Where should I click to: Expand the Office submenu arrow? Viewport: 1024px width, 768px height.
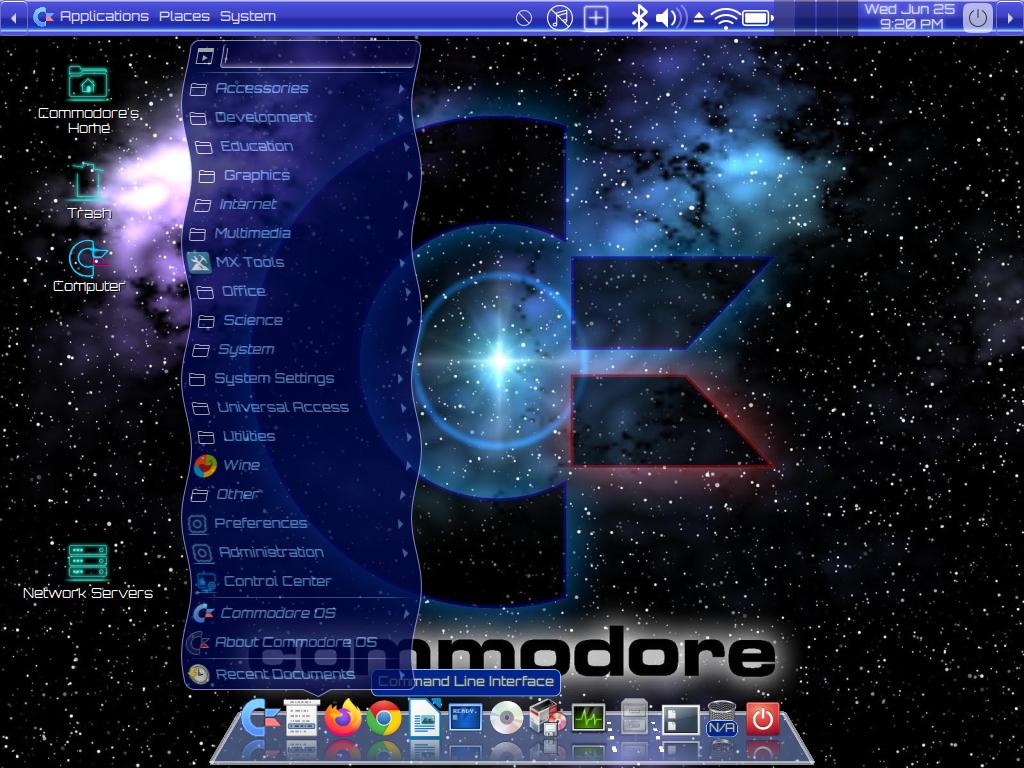coord(408,291)
